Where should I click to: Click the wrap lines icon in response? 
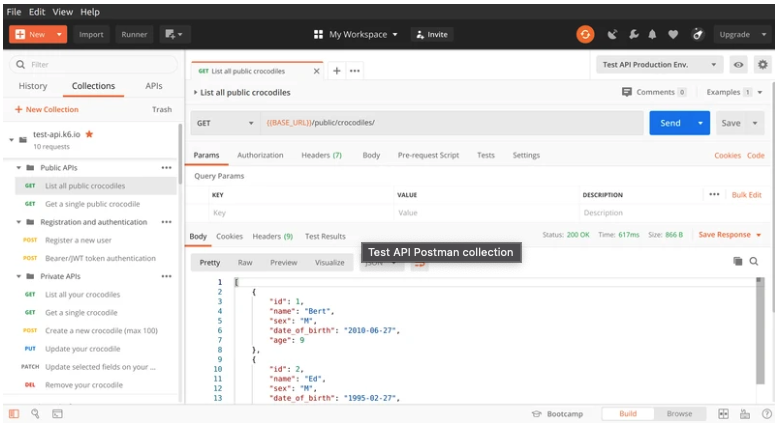click(420, 264)
